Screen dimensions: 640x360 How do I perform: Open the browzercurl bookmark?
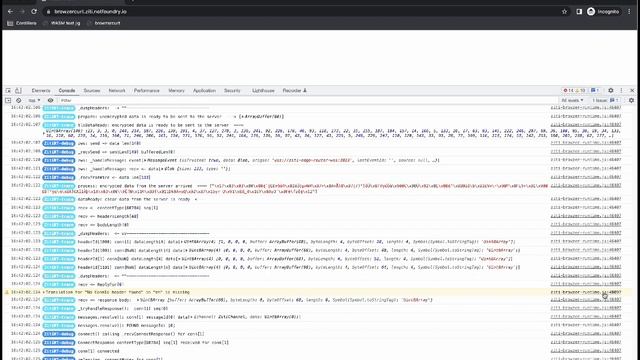(x=104, y=23)
